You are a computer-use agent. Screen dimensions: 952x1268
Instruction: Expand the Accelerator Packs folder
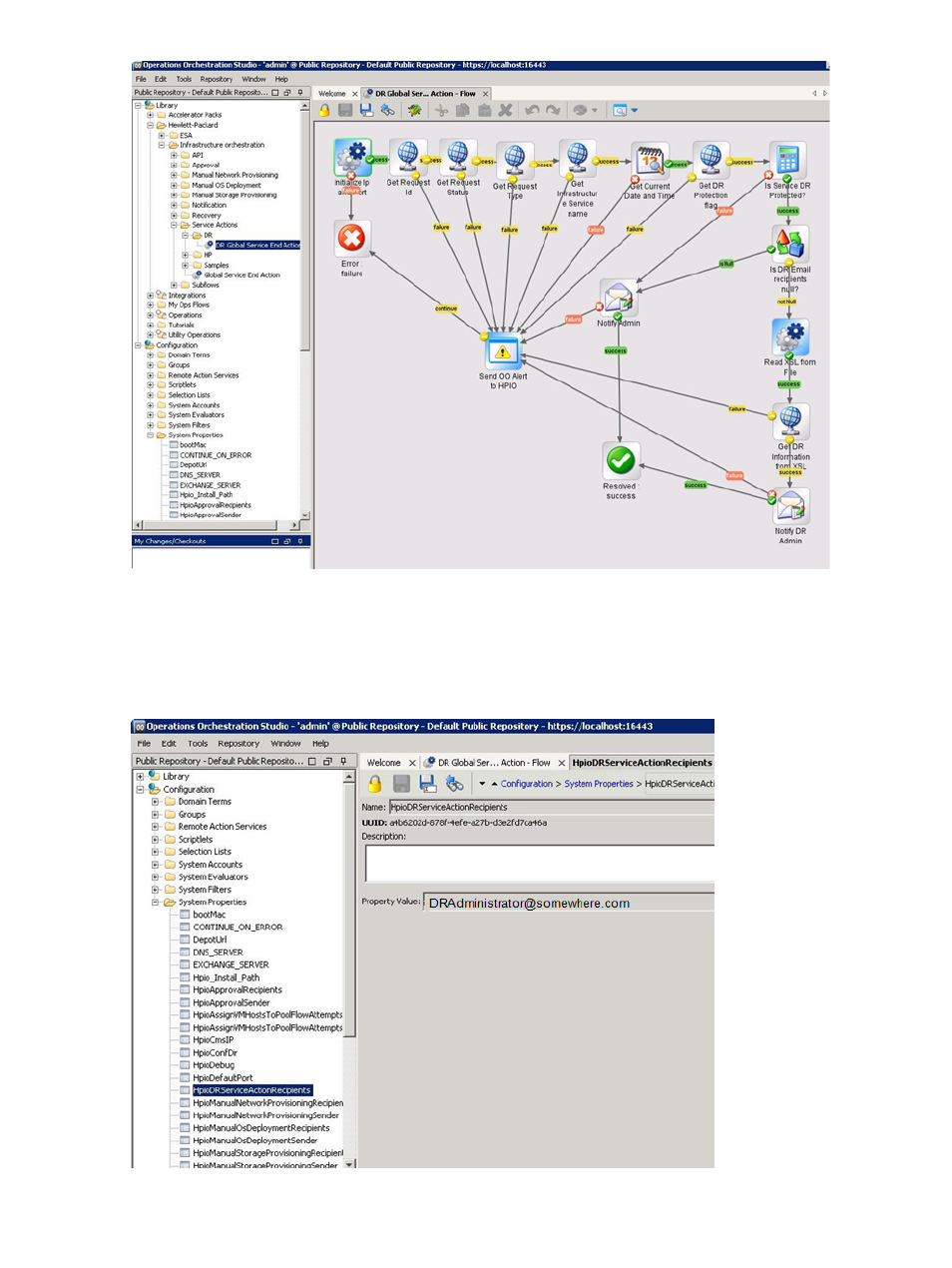pyautogui.click(x=151, y=116)
